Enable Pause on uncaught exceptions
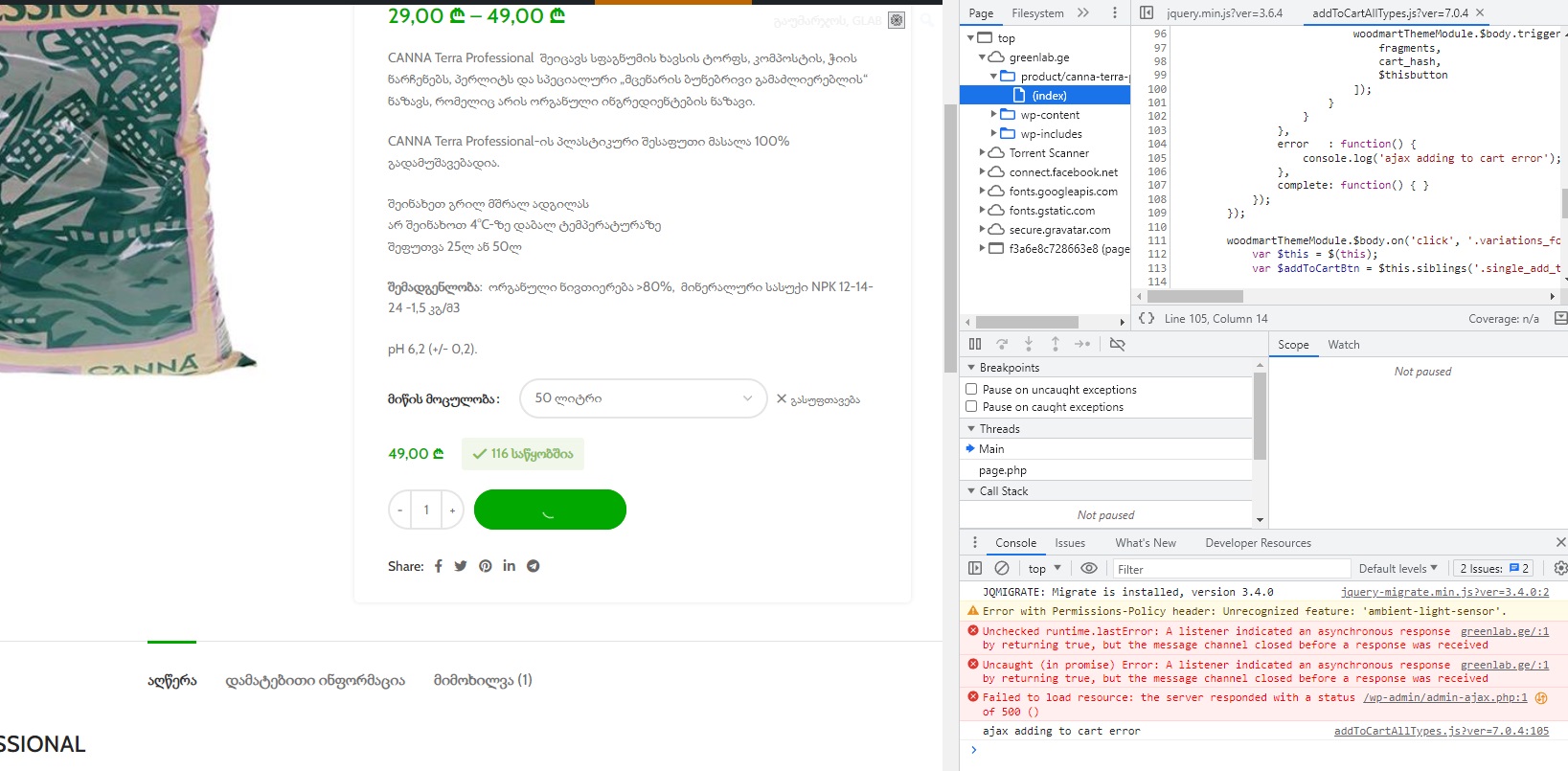The image size is (1568, 771). pyautogui.click(x=971, y=390)
